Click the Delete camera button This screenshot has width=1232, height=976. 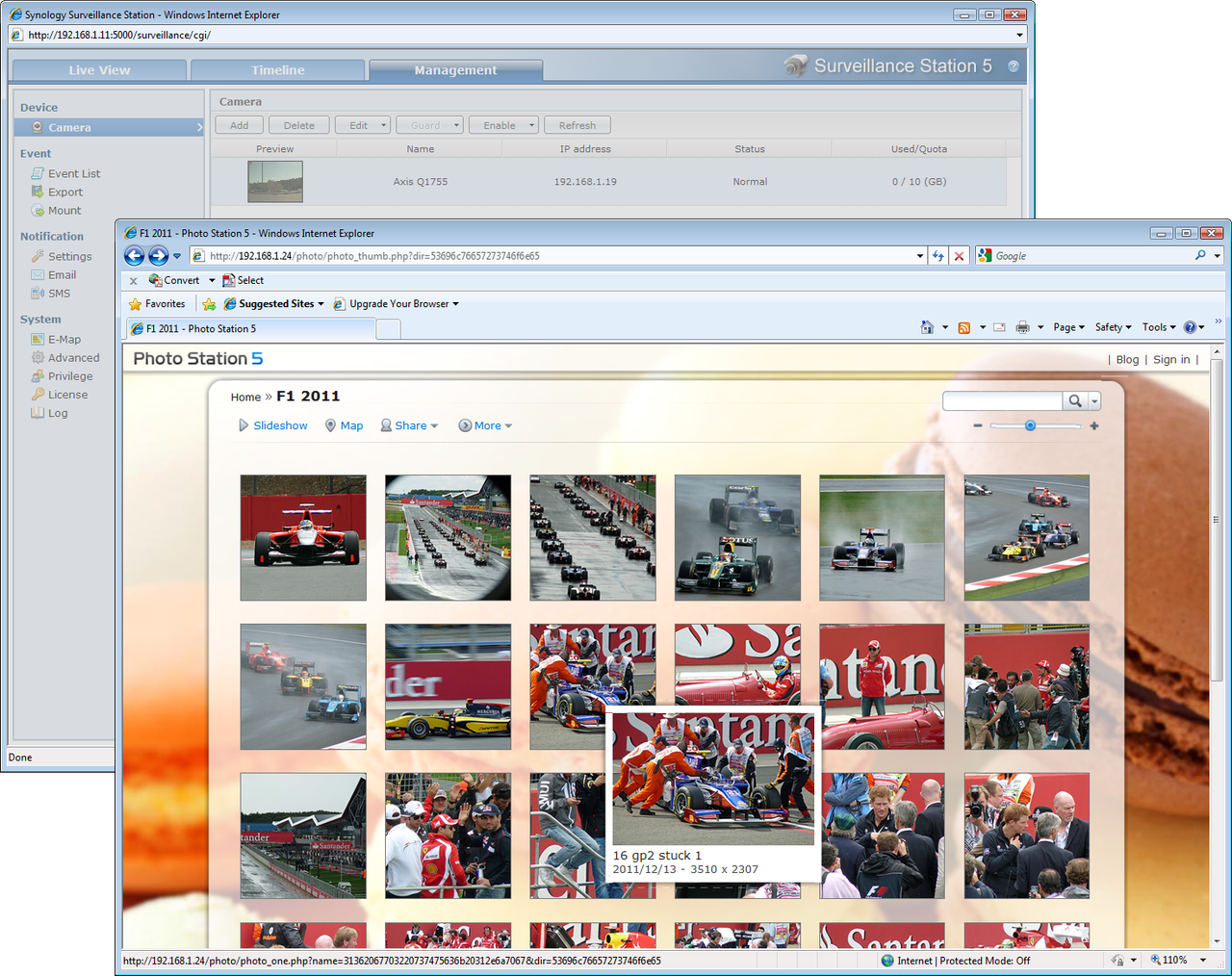[299, 125]
